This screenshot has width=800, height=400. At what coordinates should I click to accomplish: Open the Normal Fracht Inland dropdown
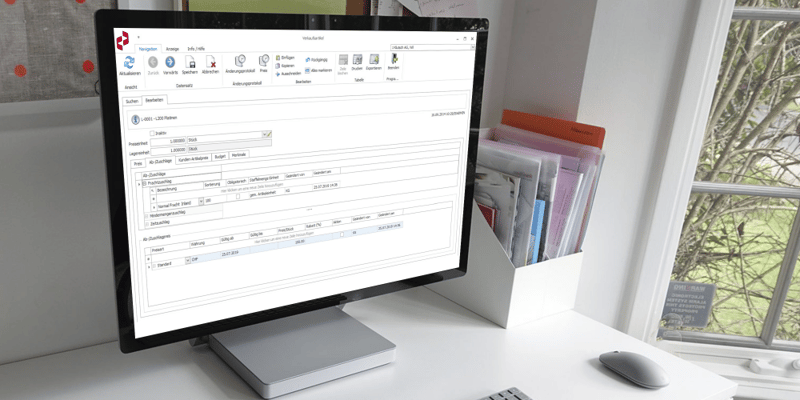pos(200,203)
